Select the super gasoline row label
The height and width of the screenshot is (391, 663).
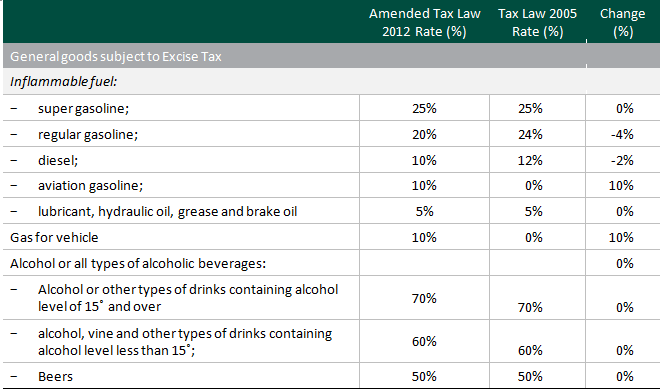click(83, 108)
